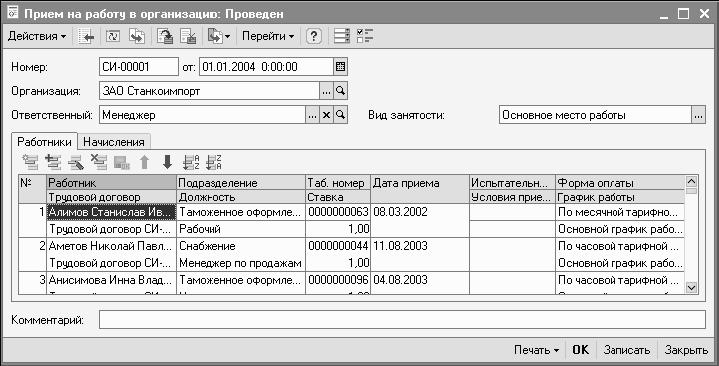Click the checklist options toolbar icon

pos(365,36)
